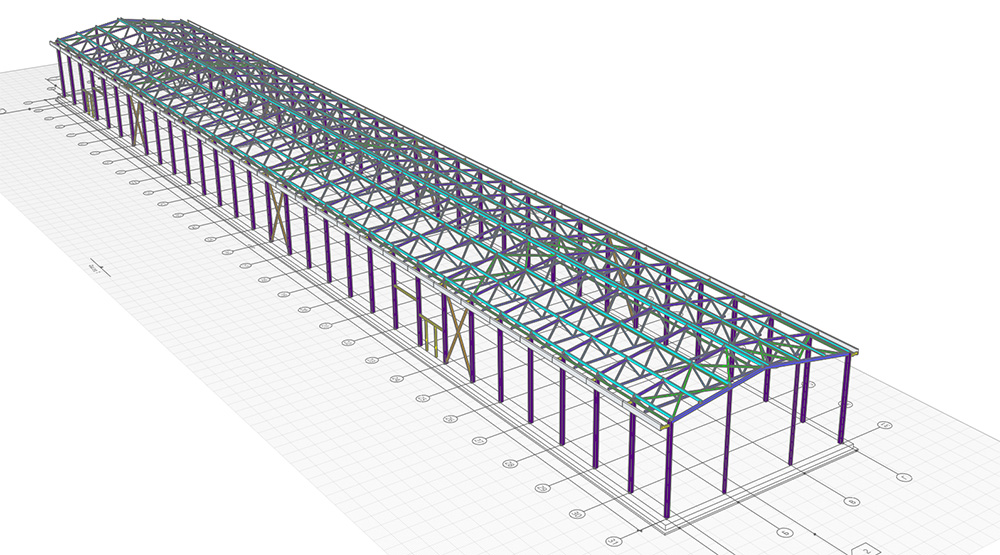Click the topmost grid bubble on the right side
This screenshot has height=555, width=1000.
tap(884, 426)
